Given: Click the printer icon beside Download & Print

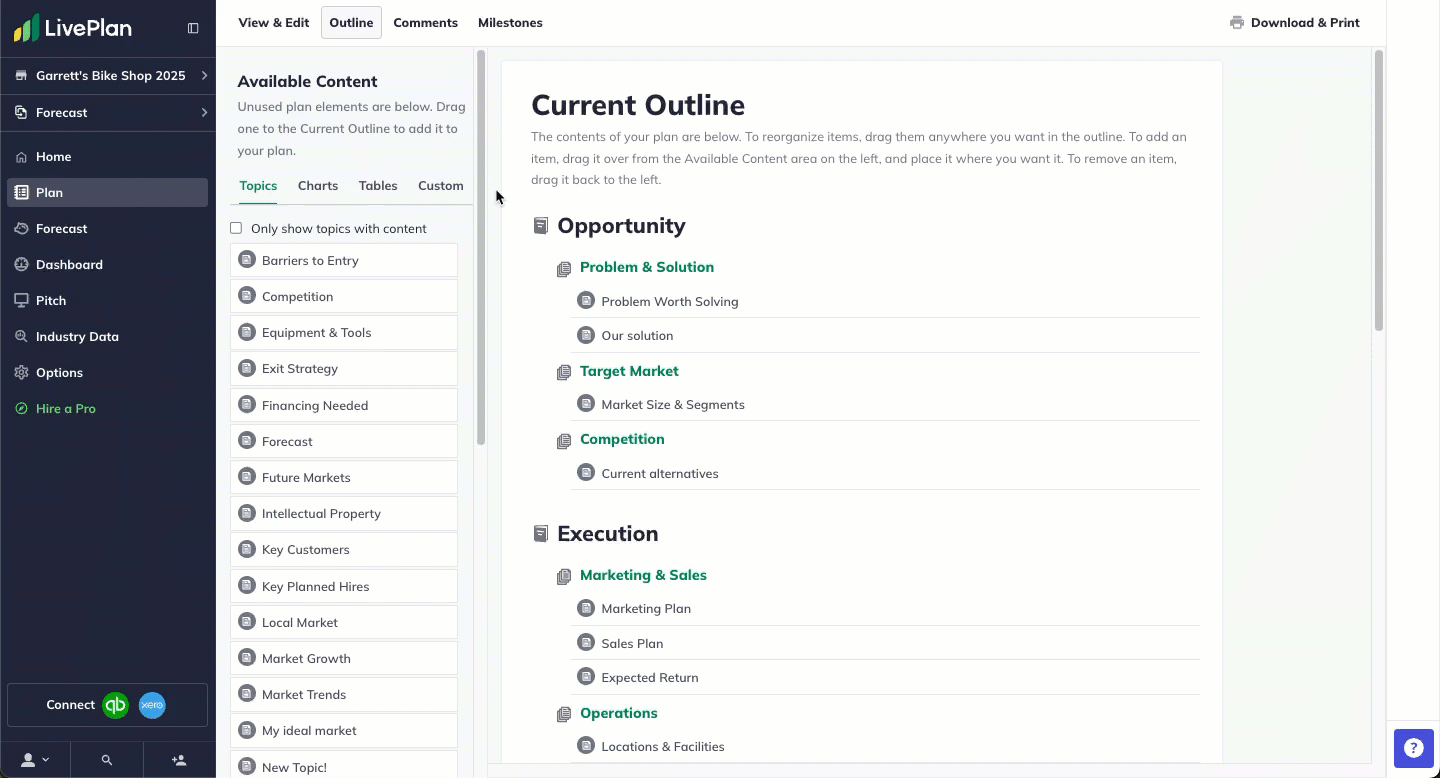Looking at the screenshot, I should (1237, 23).
